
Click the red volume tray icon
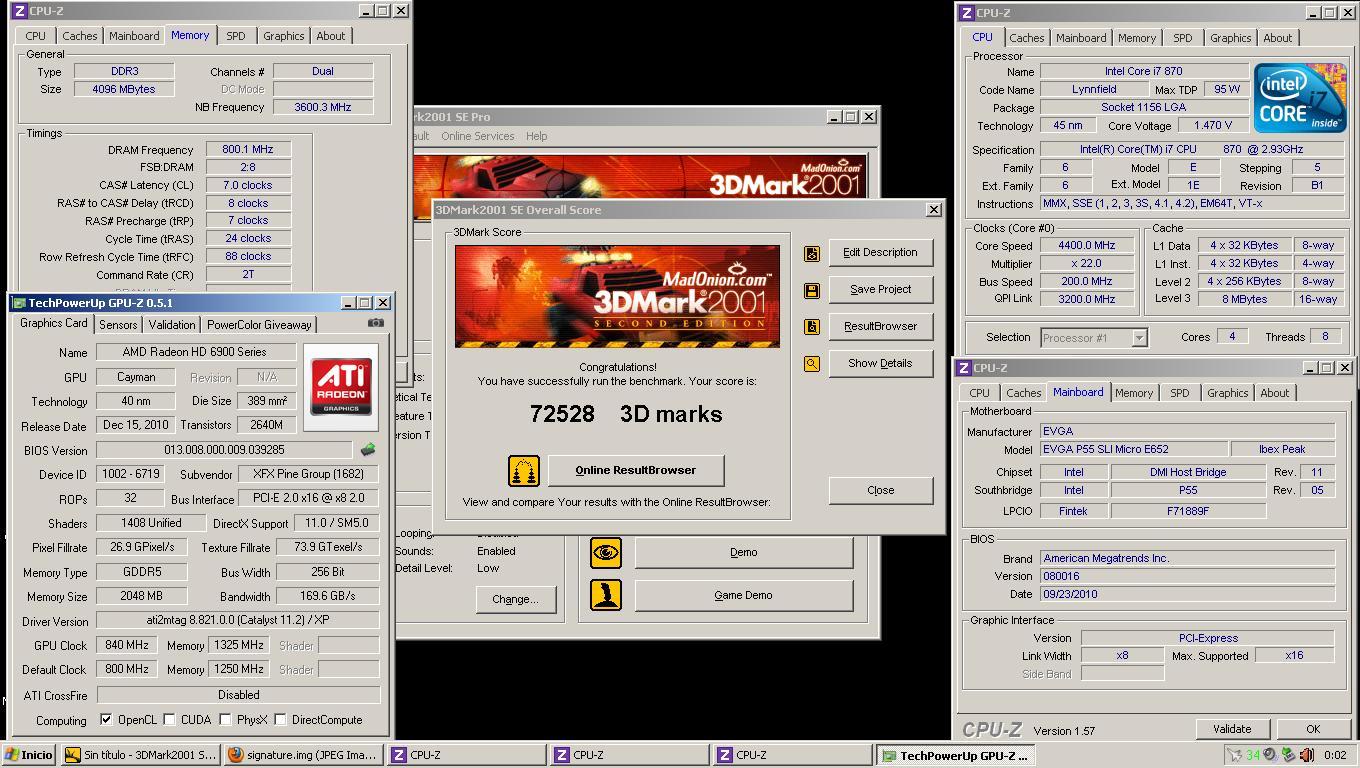(x=1306, y=755)
